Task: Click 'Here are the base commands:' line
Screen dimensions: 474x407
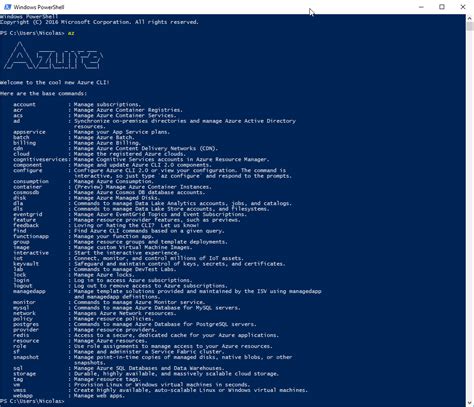Action: 43,93
